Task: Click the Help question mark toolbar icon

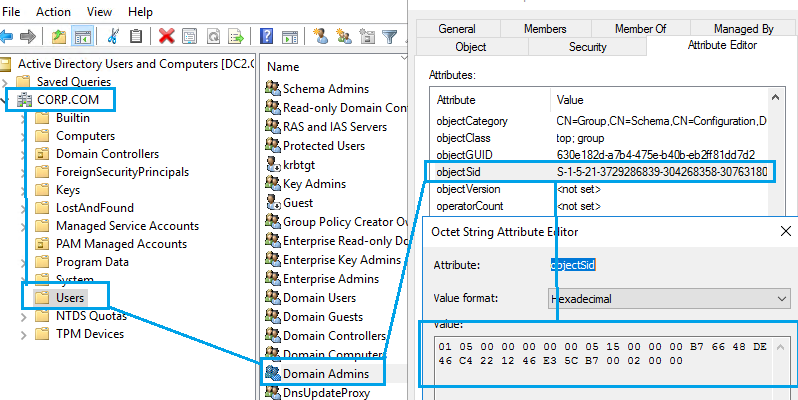Action: [x=267, y=36]
